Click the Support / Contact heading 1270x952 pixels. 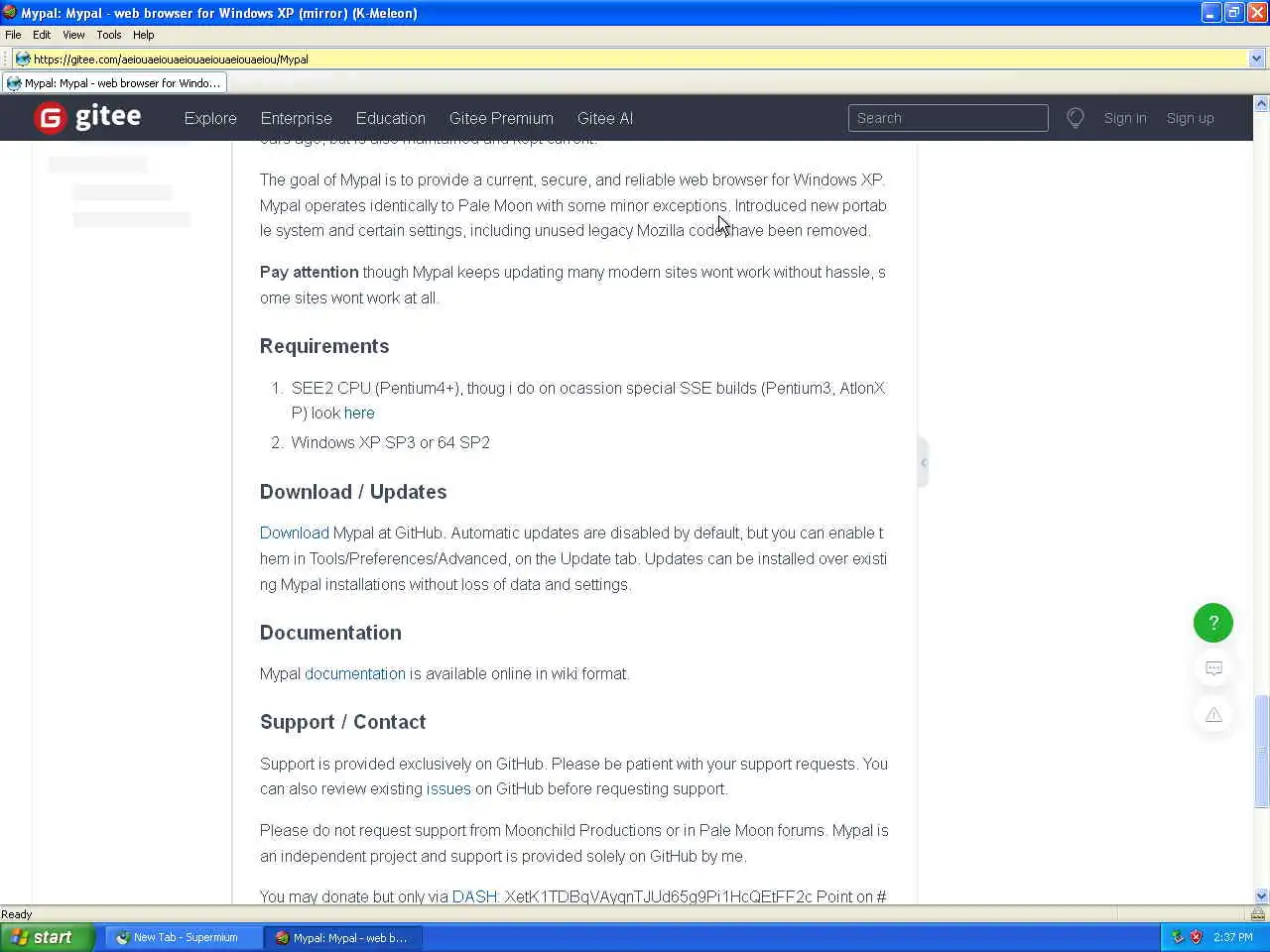click(x=342, y=722)
